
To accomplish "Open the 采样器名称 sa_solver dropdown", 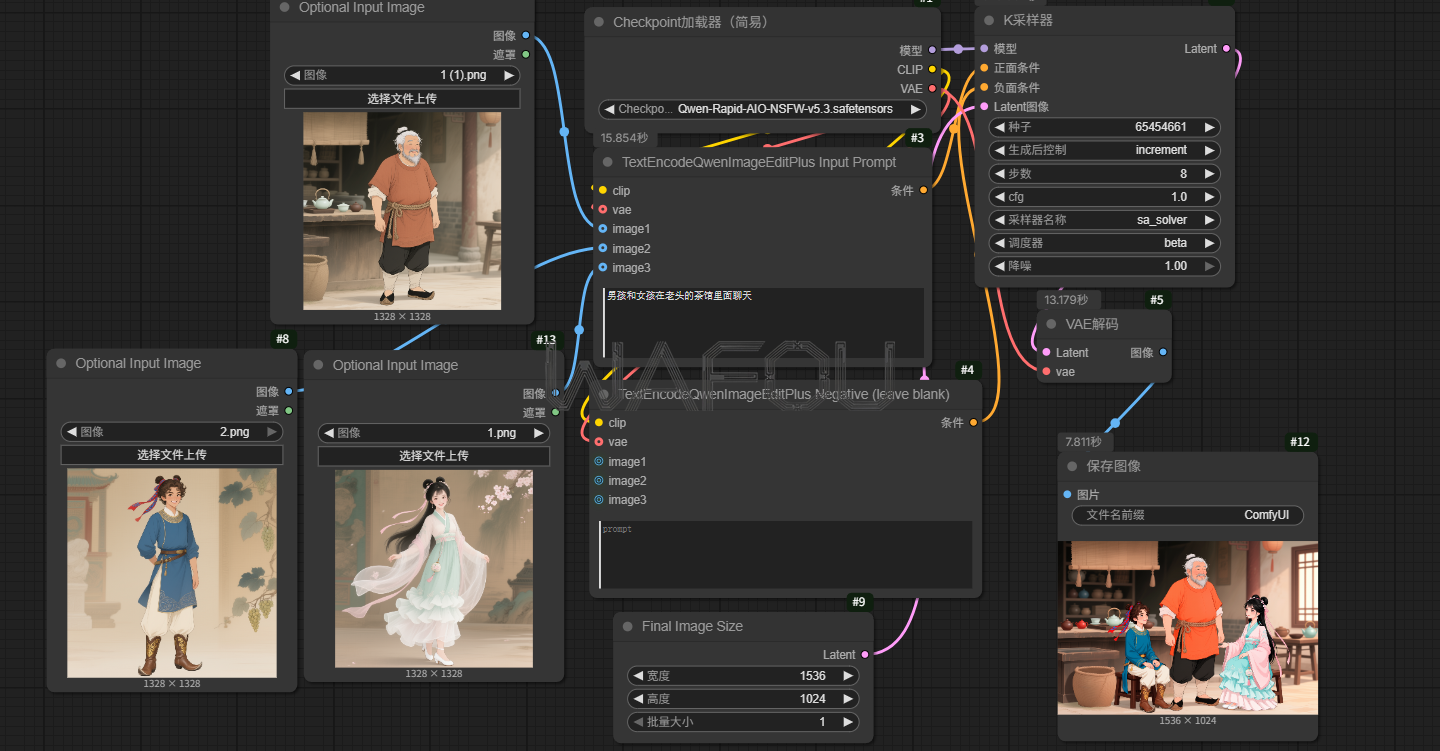I will click(1104, 220).
